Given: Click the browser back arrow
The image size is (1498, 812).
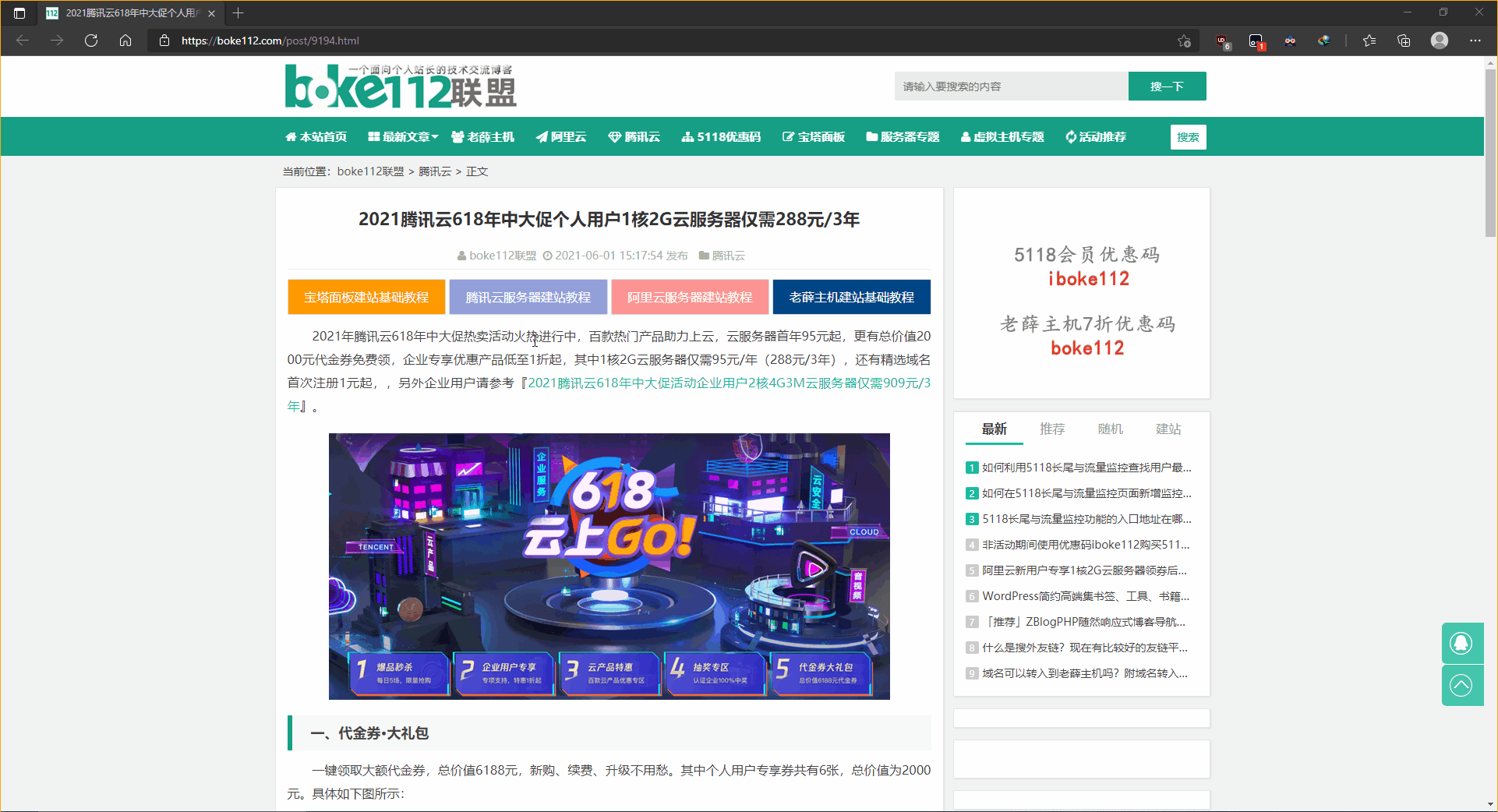Looking at the screenshot, I should 23,41.
